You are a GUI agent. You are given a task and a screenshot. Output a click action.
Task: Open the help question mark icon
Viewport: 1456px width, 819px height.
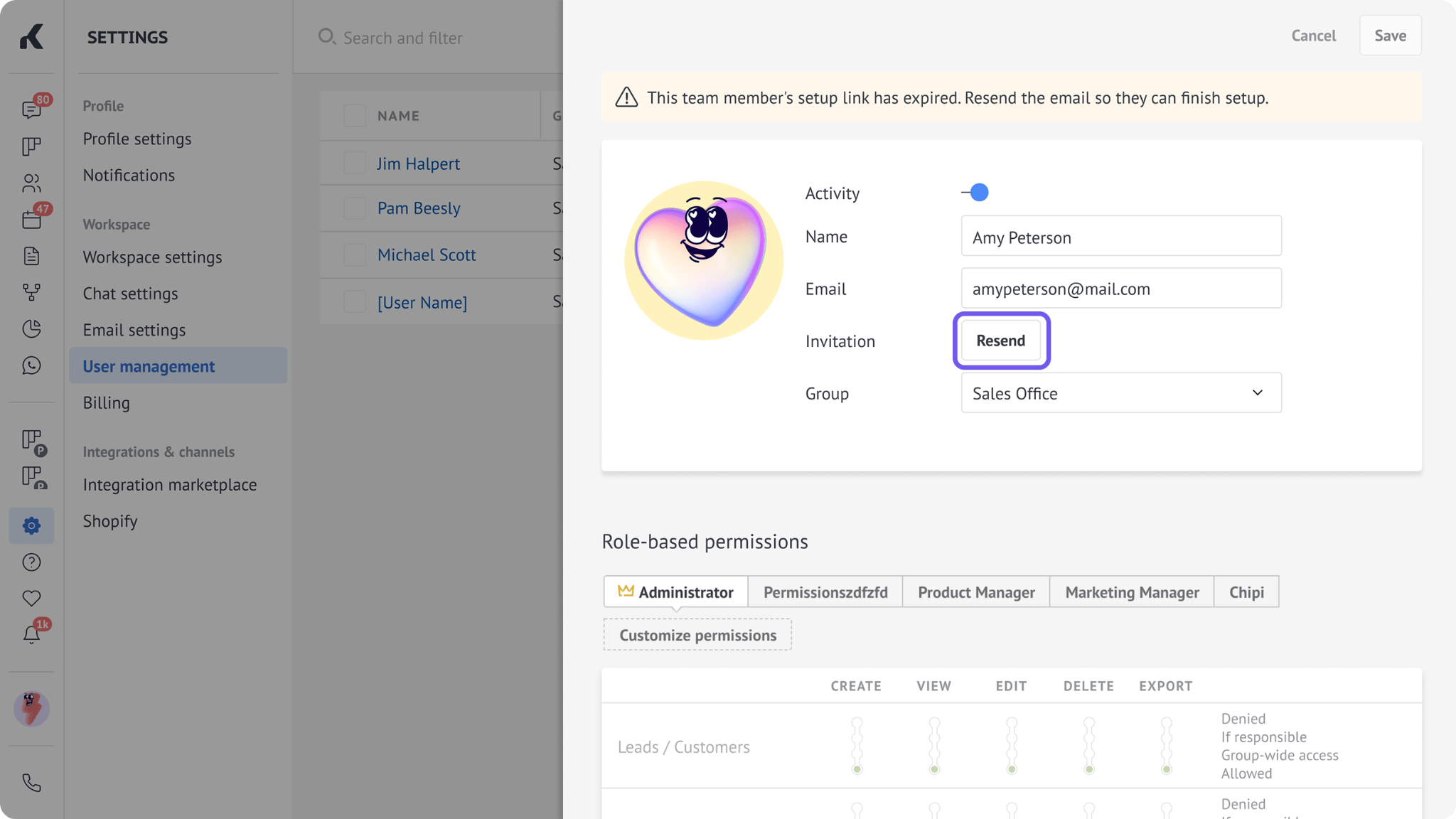pos(31,562)
